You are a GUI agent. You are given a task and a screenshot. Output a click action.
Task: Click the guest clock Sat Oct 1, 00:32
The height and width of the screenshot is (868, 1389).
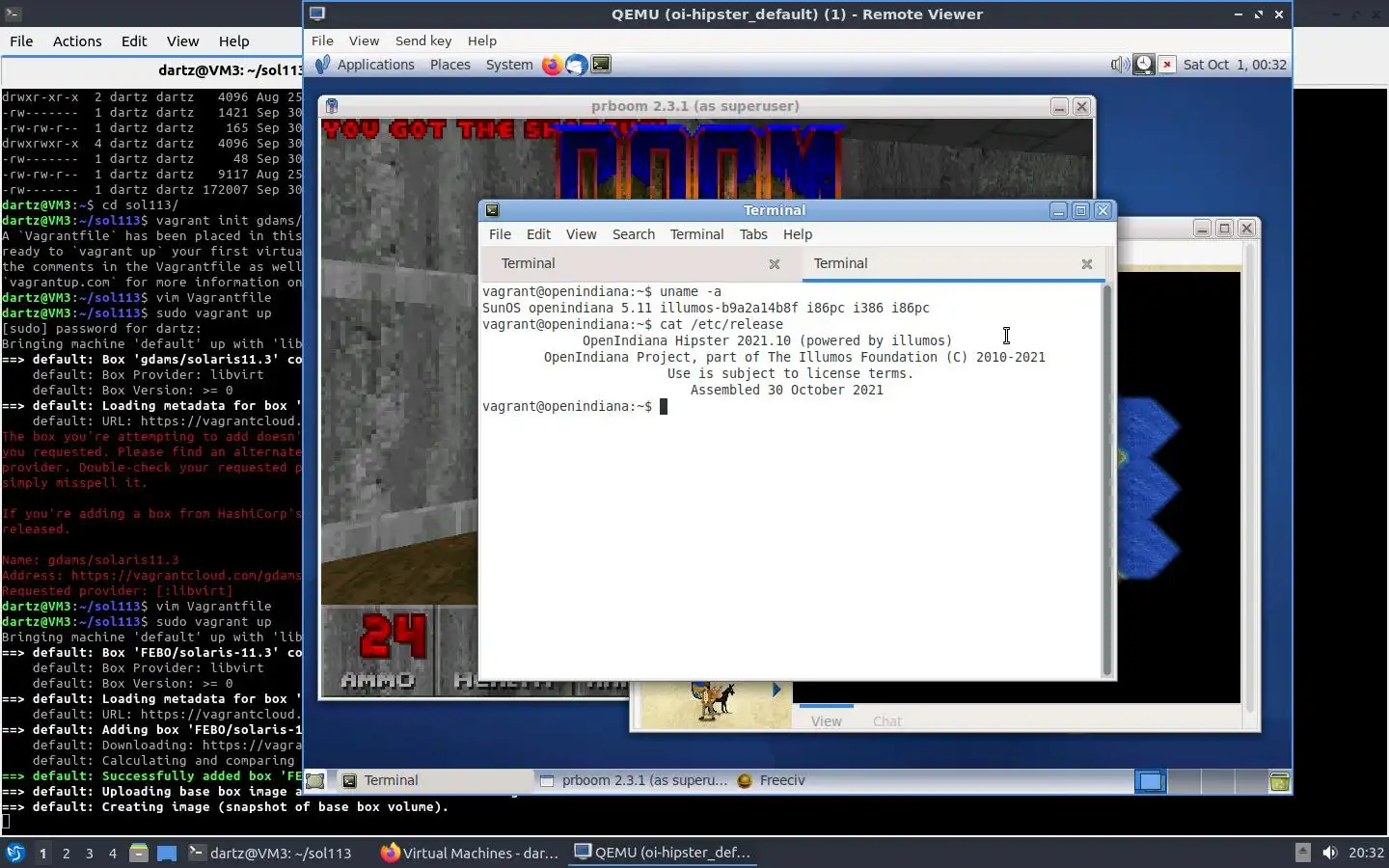(x=1235, y=65)
